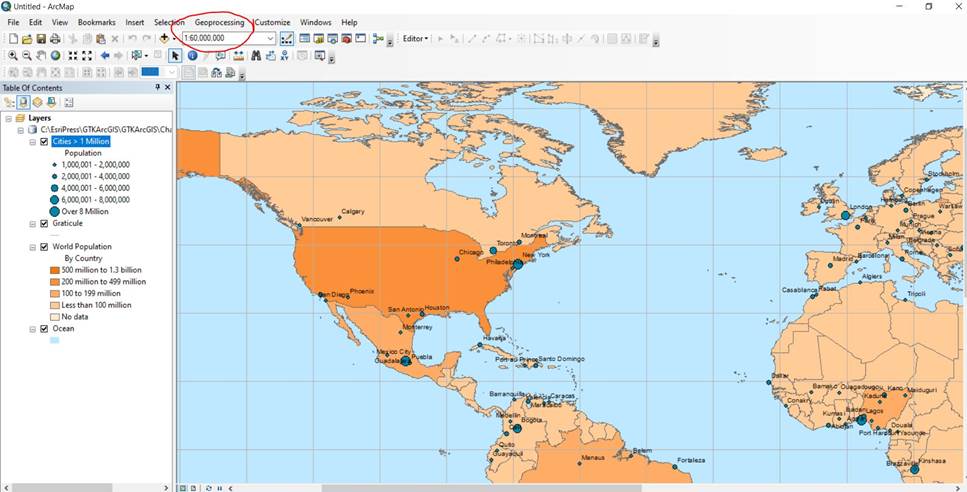This screenshot has width=967, height=492.
Task: Uncheck the Graticule layer checkbox
Action: point(44,223)
